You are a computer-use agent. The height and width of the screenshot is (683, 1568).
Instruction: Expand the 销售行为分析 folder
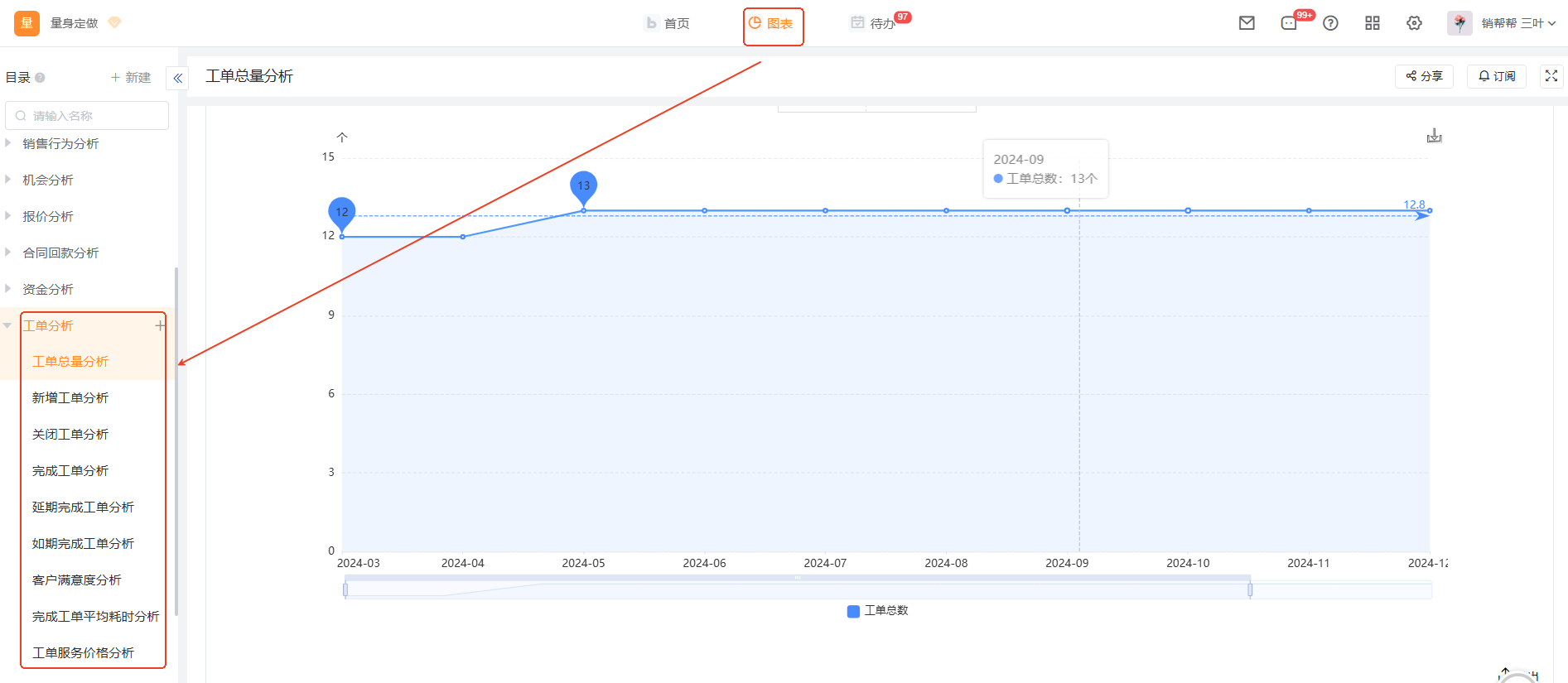coord(8,143)
